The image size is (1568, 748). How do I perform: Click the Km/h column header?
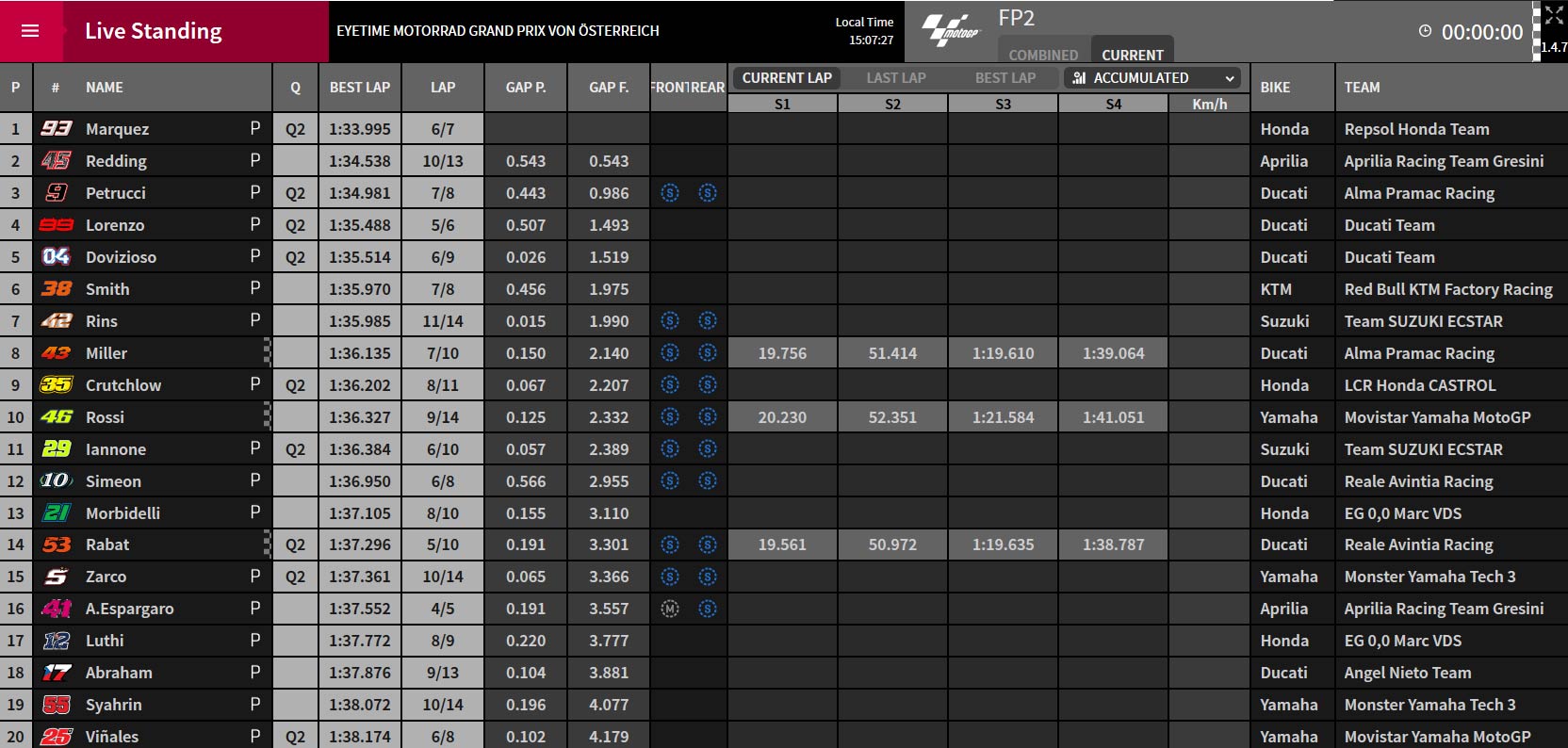[x=1210, y=104]
